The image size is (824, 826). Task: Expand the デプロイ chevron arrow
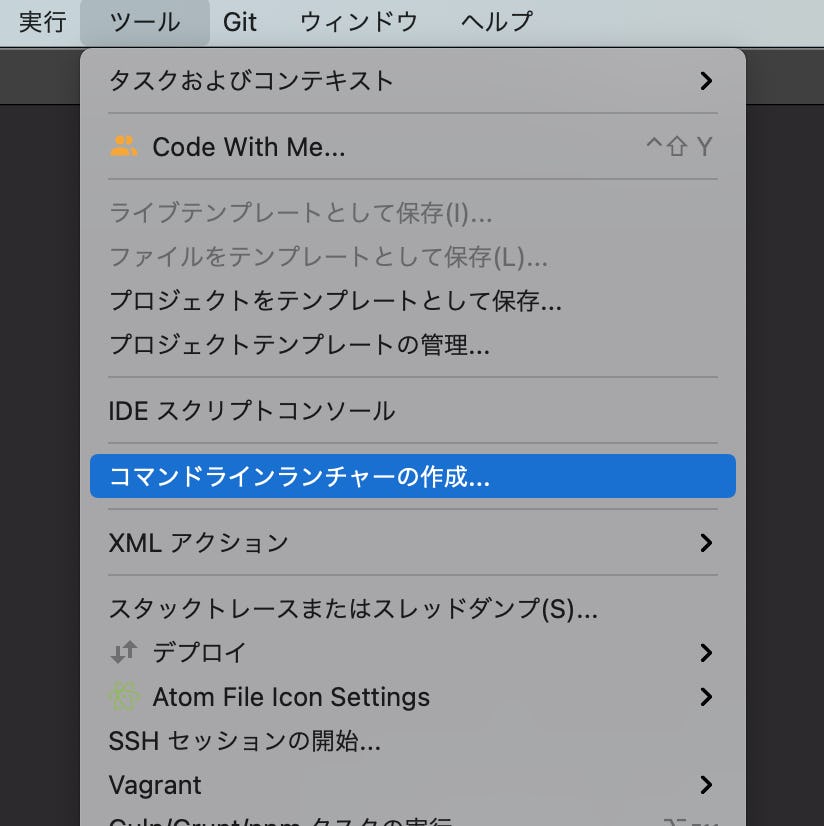click(706, 653)
